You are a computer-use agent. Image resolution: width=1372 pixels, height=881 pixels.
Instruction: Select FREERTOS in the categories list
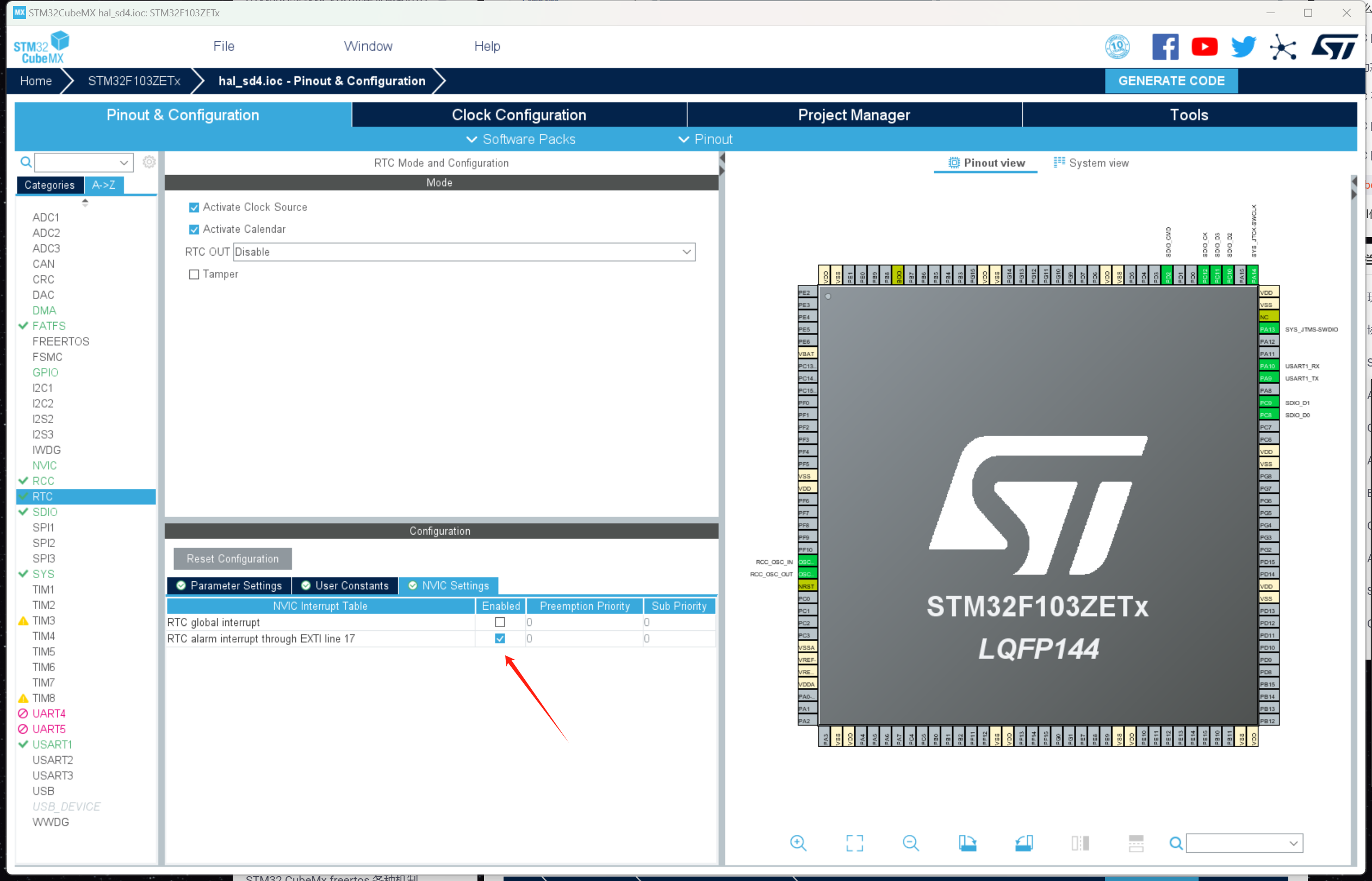pos(60,342)
